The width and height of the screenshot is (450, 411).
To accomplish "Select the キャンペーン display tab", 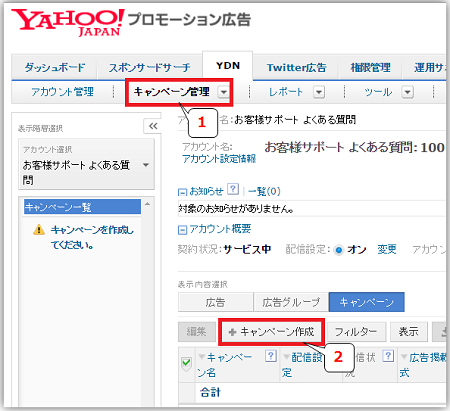I will (367, 302).
